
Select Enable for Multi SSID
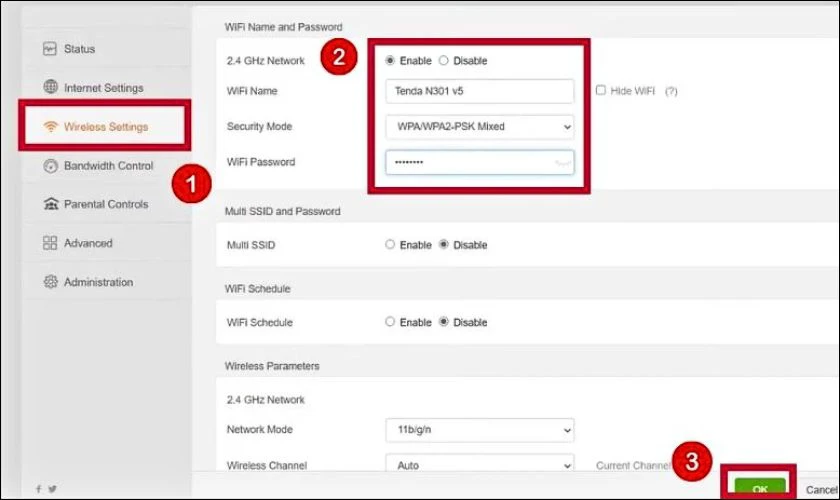(x=390, y=244)
